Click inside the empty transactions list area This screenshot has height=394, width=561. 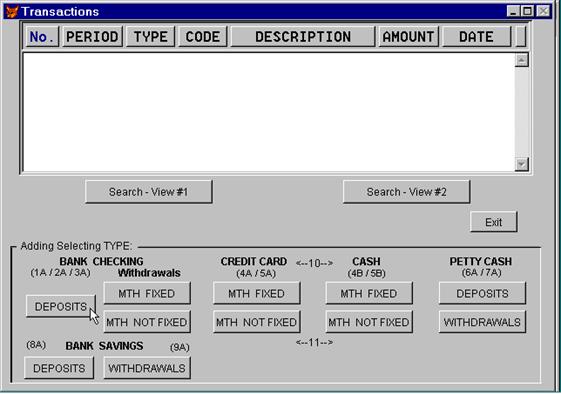[268, 112]
